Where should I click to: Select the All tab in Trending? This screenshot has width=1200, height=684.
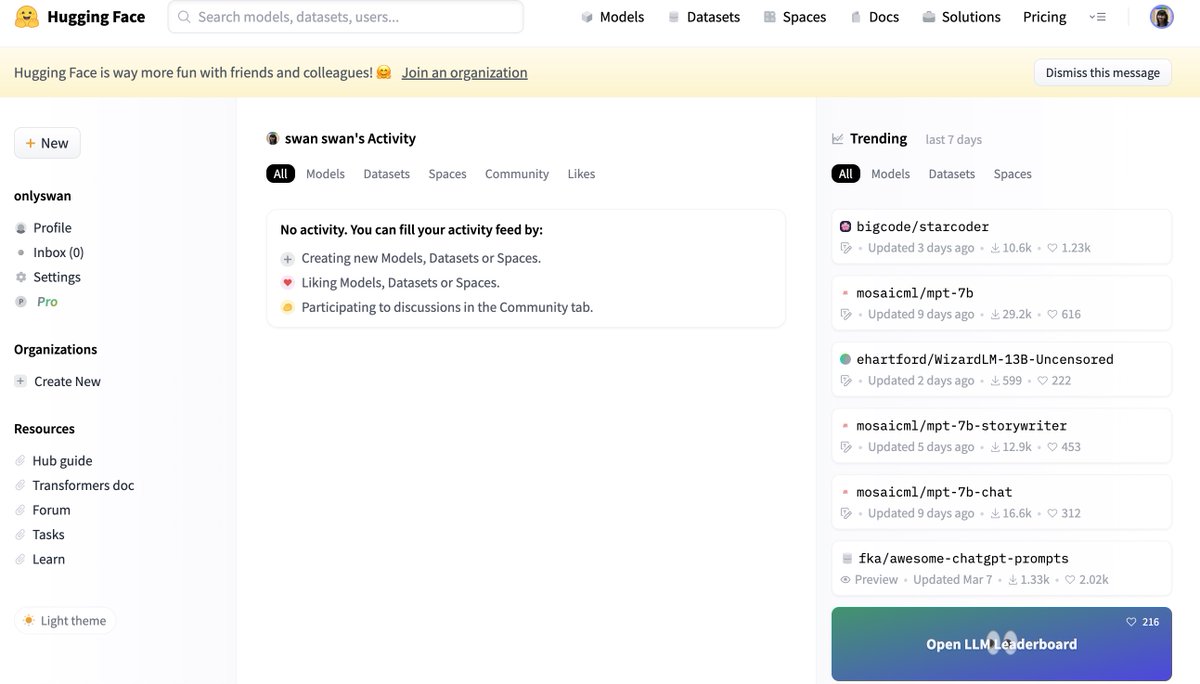click(846, 174)
